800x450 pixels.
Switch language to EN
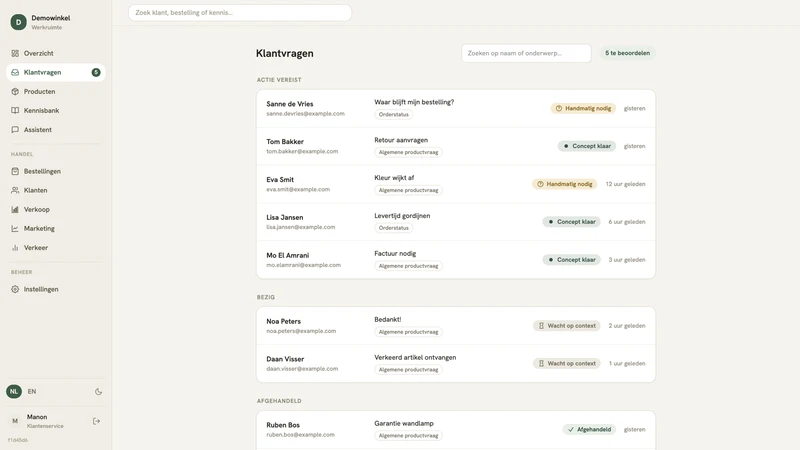pyautogui.click(x=32, y=391)
